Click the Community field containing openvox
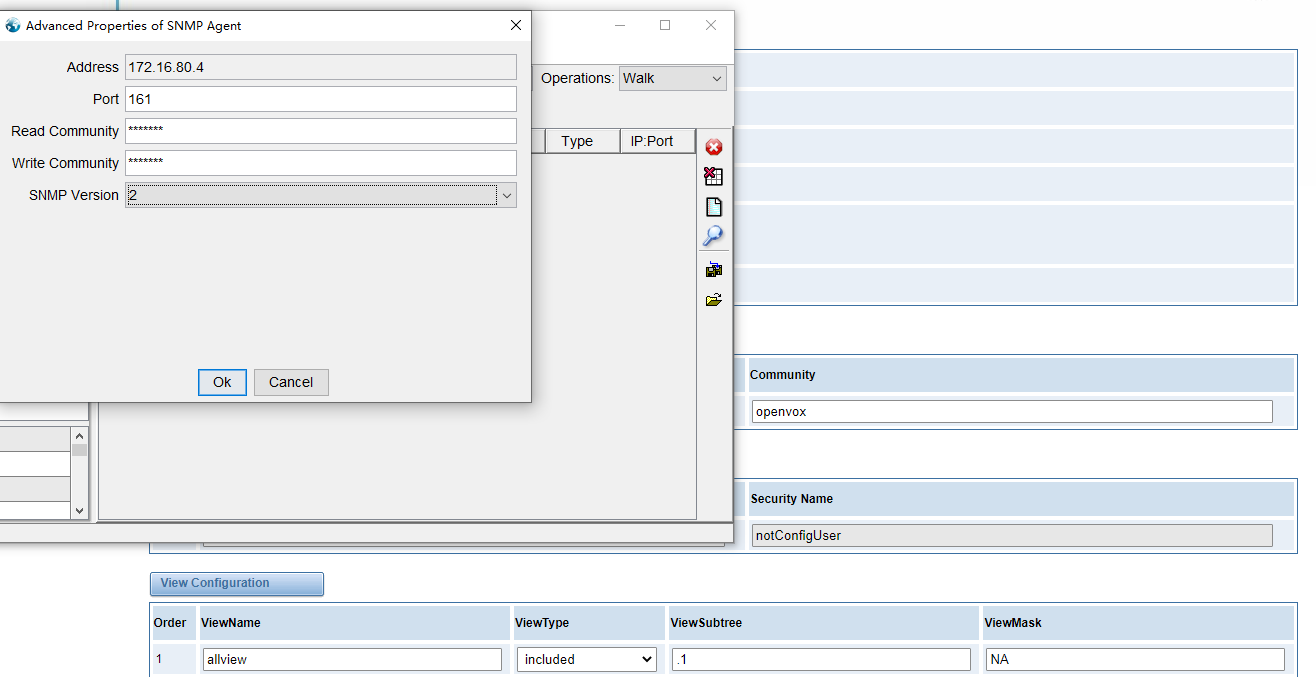The width and height of the screenshot is (1316, 677). point(1012,411)
